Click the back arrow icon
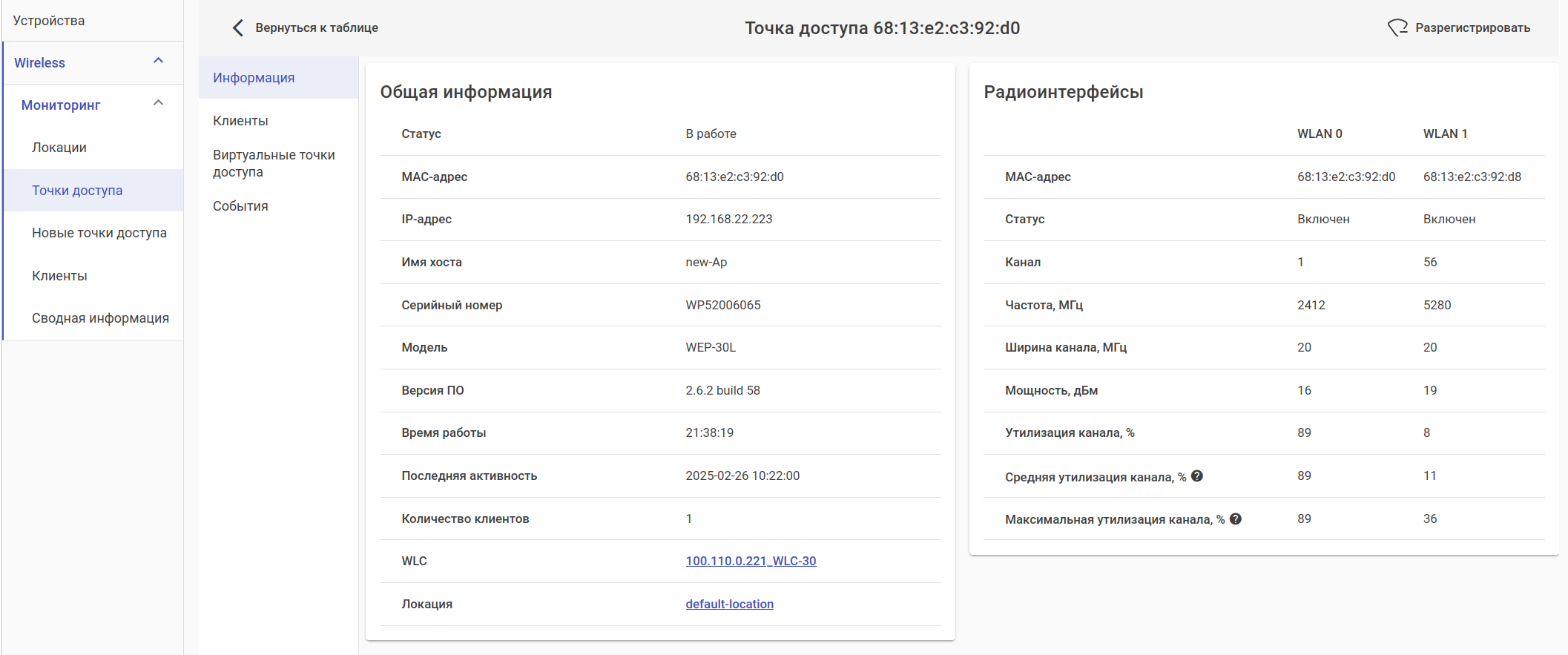Screen dimensions: 1568x655 237,28
